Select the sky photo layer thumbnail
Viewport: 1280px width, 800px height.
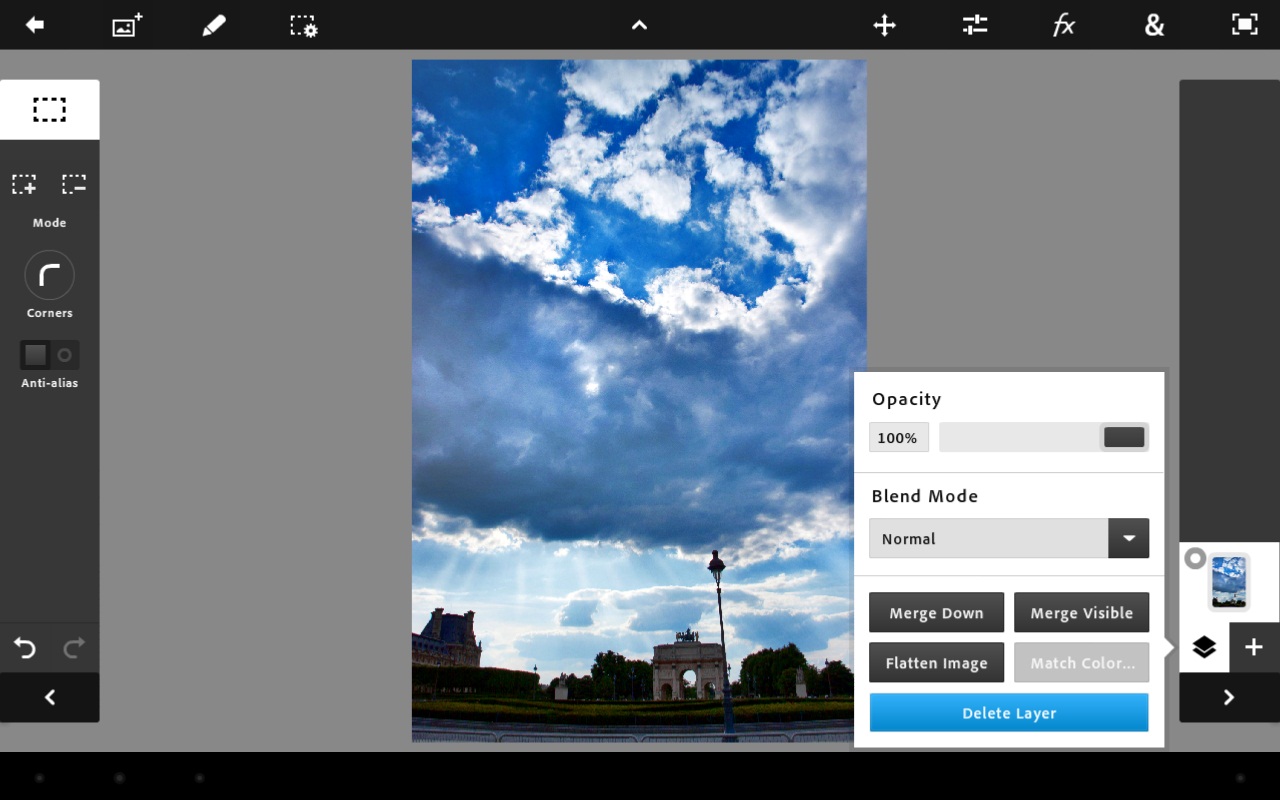[x=1229, y=581]
